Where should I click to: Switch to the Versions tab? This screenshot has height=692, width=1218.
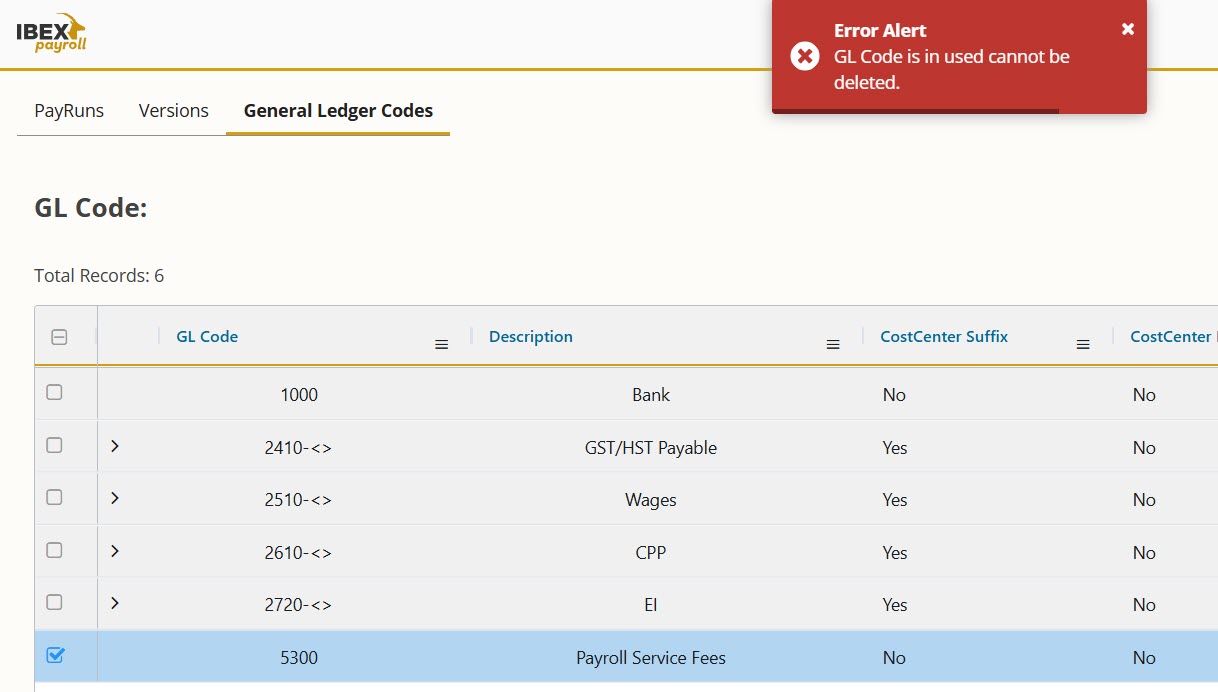click(174, 110)
